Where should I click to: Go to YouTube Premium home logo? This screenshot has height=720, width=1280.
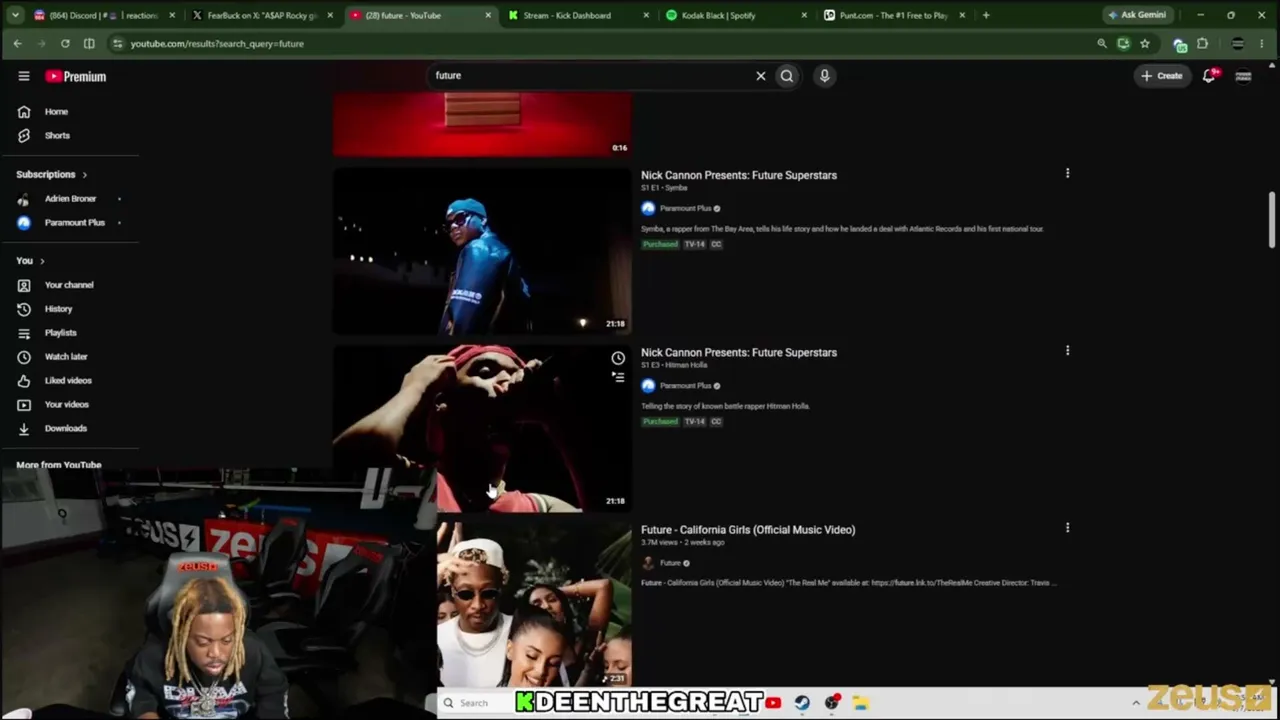[76, 76]
